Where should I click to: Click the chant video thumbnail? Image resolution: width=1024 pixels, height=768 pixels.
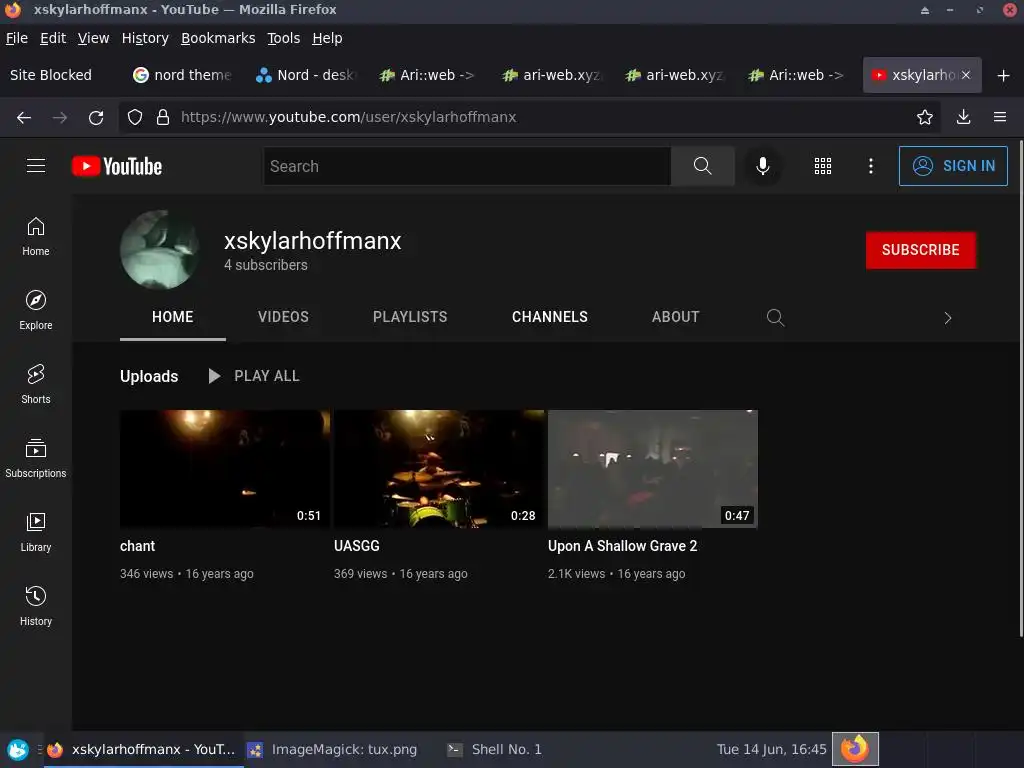click(x=225, y=469)
